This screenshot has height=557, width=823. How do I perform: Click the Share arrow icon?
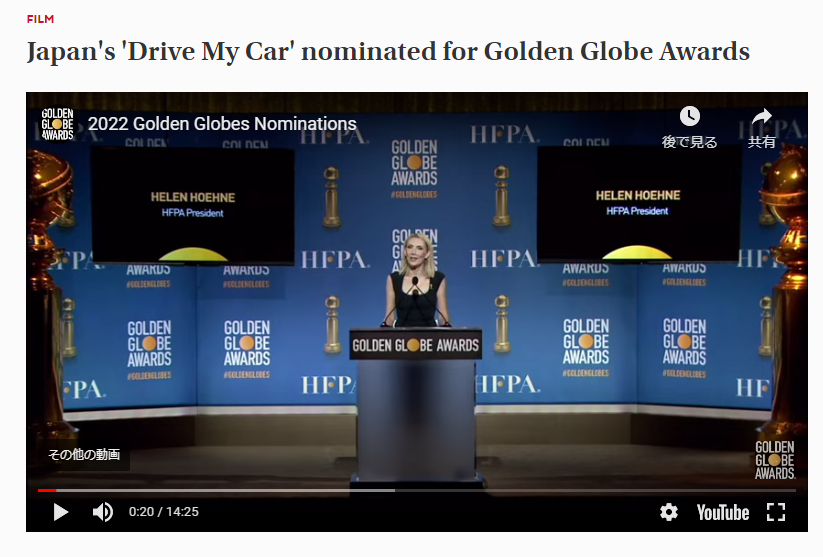(x=762, y=117)
